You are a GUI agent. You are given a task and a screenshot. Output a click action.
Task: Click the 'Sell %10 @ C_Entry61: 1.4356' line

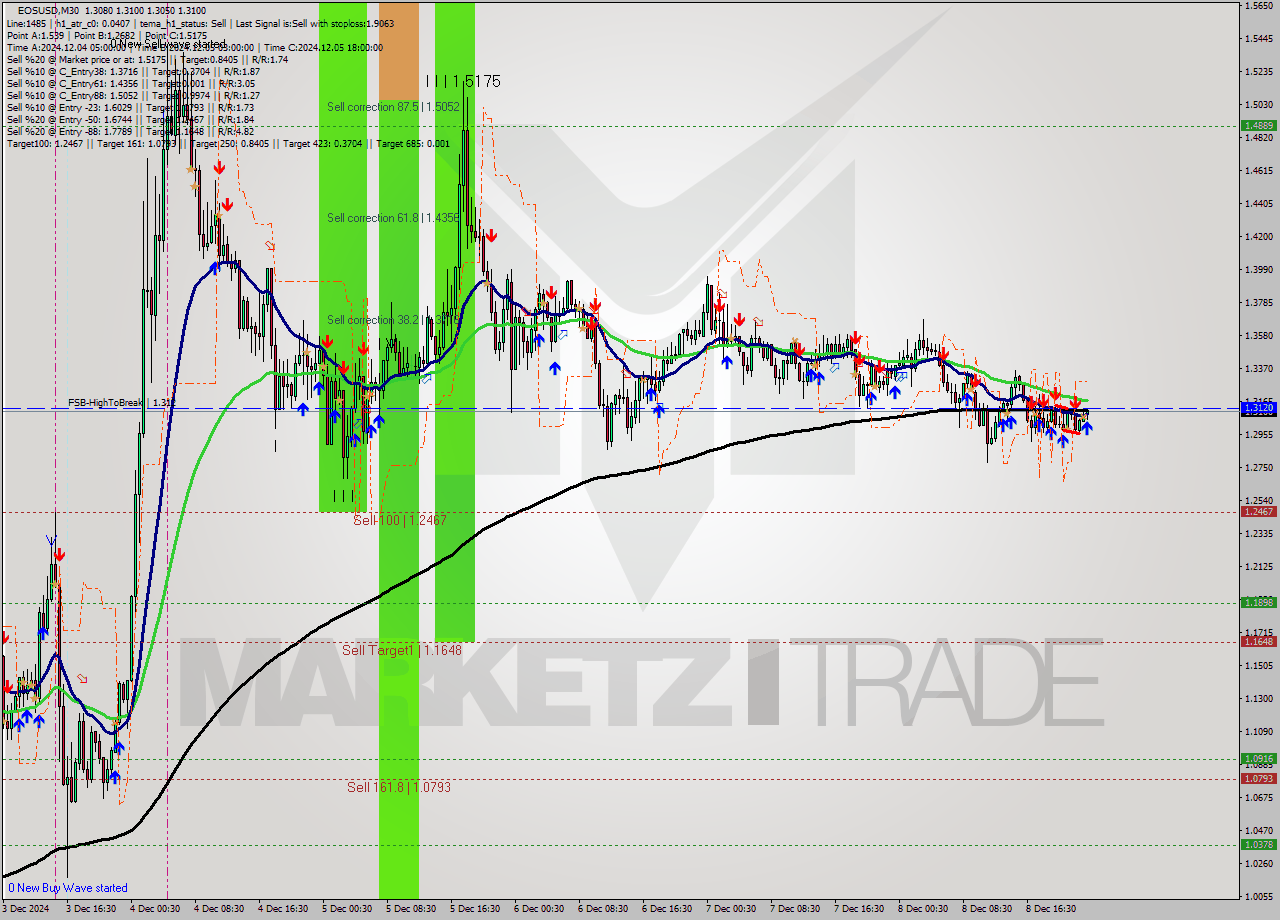point(133,83)
